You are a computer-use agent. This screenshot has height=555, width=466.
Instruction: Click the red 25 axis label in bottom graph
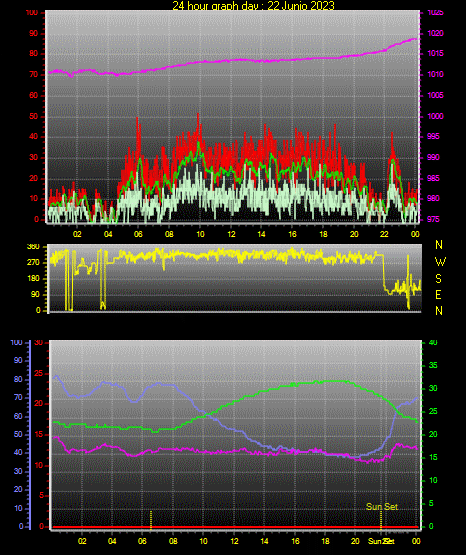click(38, 373)
